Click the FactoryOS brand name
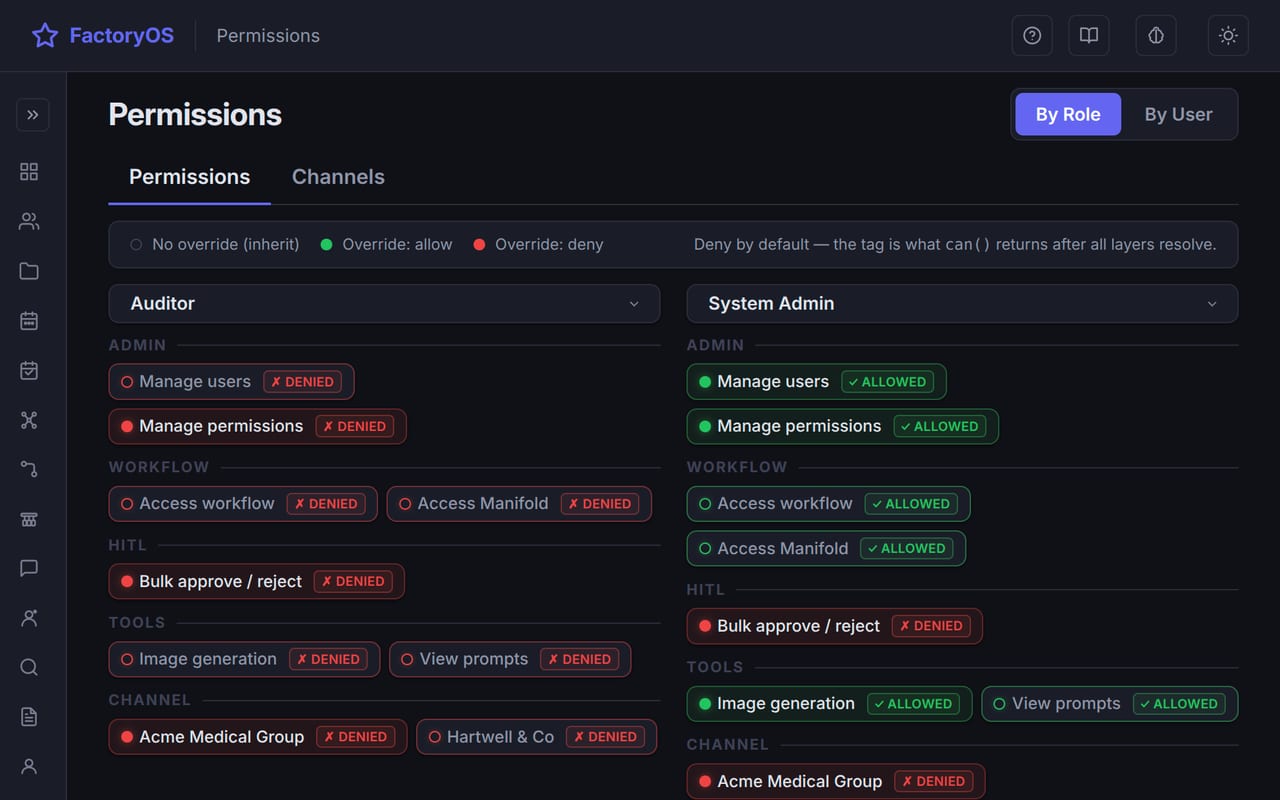 [x=121, y=36]
